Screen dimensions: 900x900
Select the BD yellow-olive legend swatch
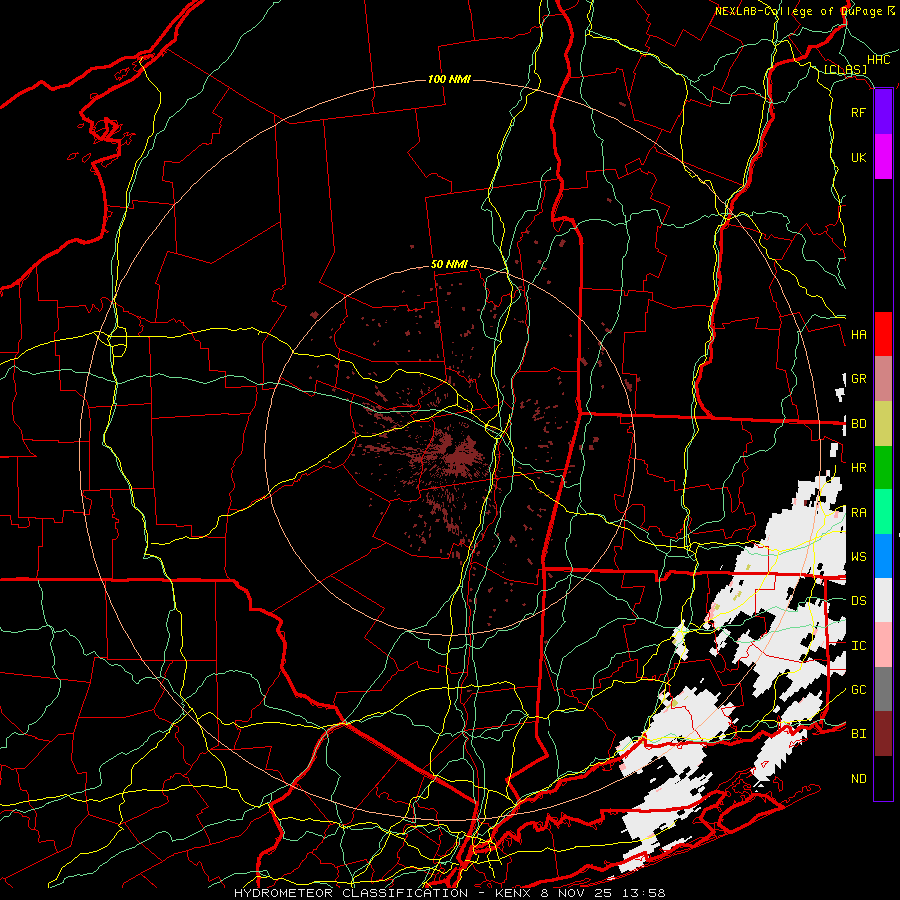(883, 424)
